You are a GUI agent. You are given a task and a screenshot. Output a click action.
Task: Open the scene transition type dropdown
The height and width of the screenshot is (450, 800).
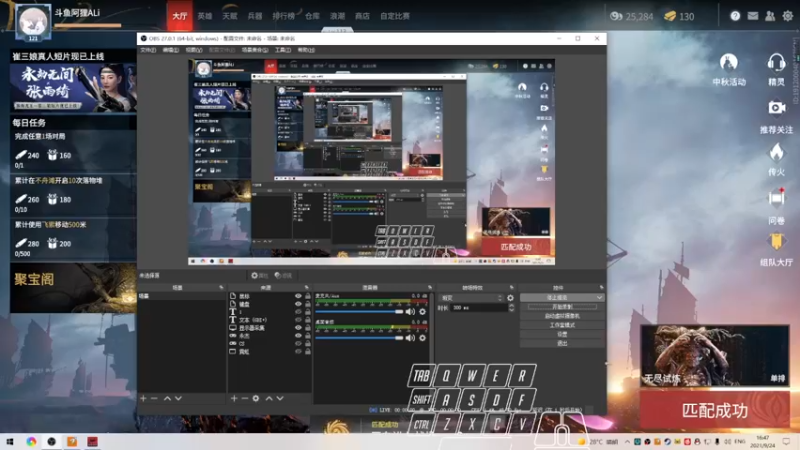pyautogui.click(x=472, y=297)
